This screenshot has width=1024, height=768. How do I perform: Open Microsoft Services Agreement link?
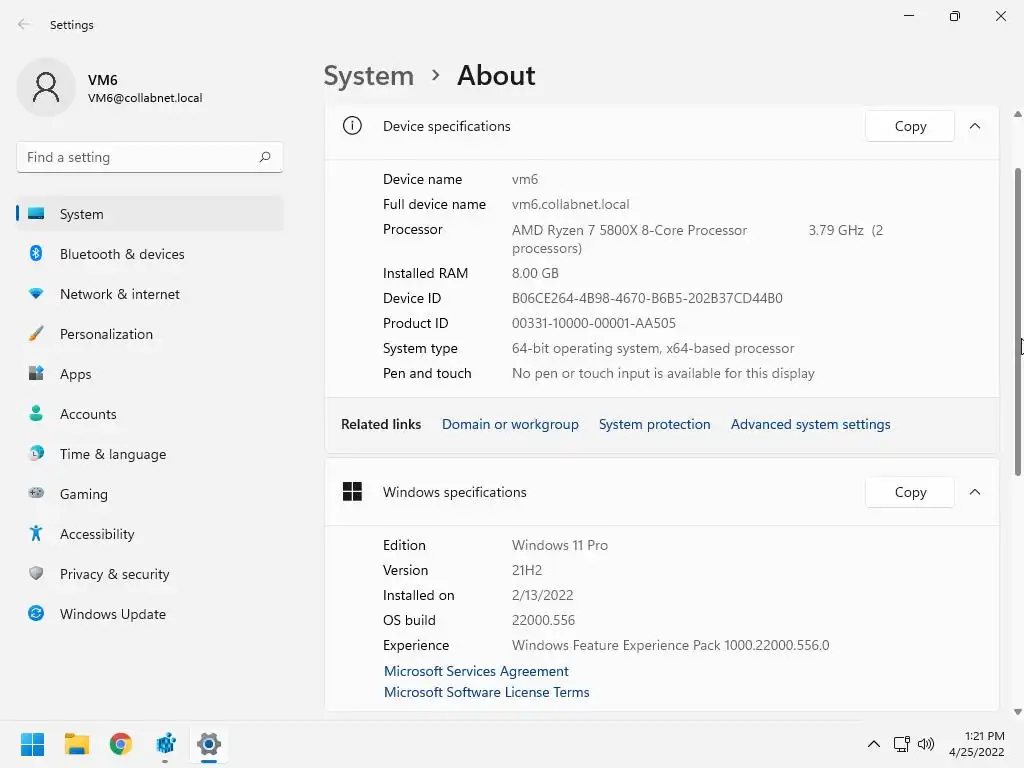pos(476,671)
